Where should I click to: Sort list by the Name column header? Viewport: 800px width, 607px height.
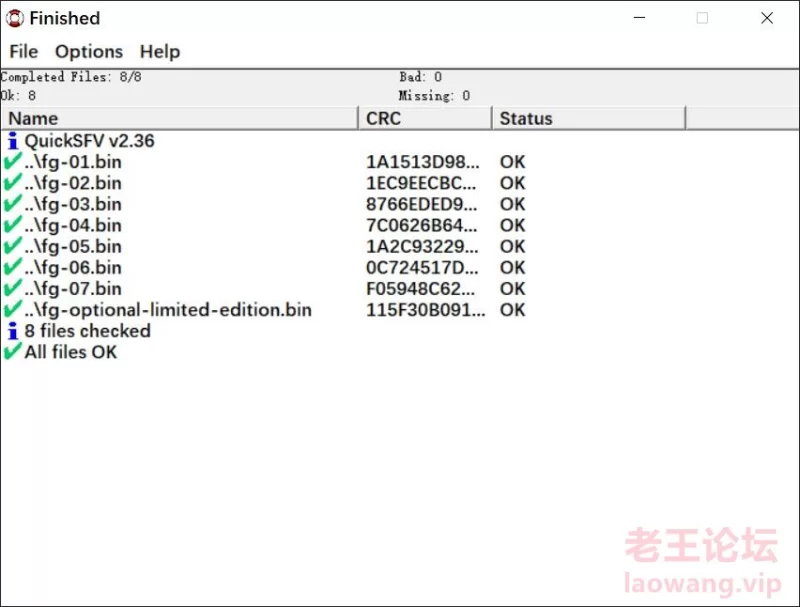point(180,118)
